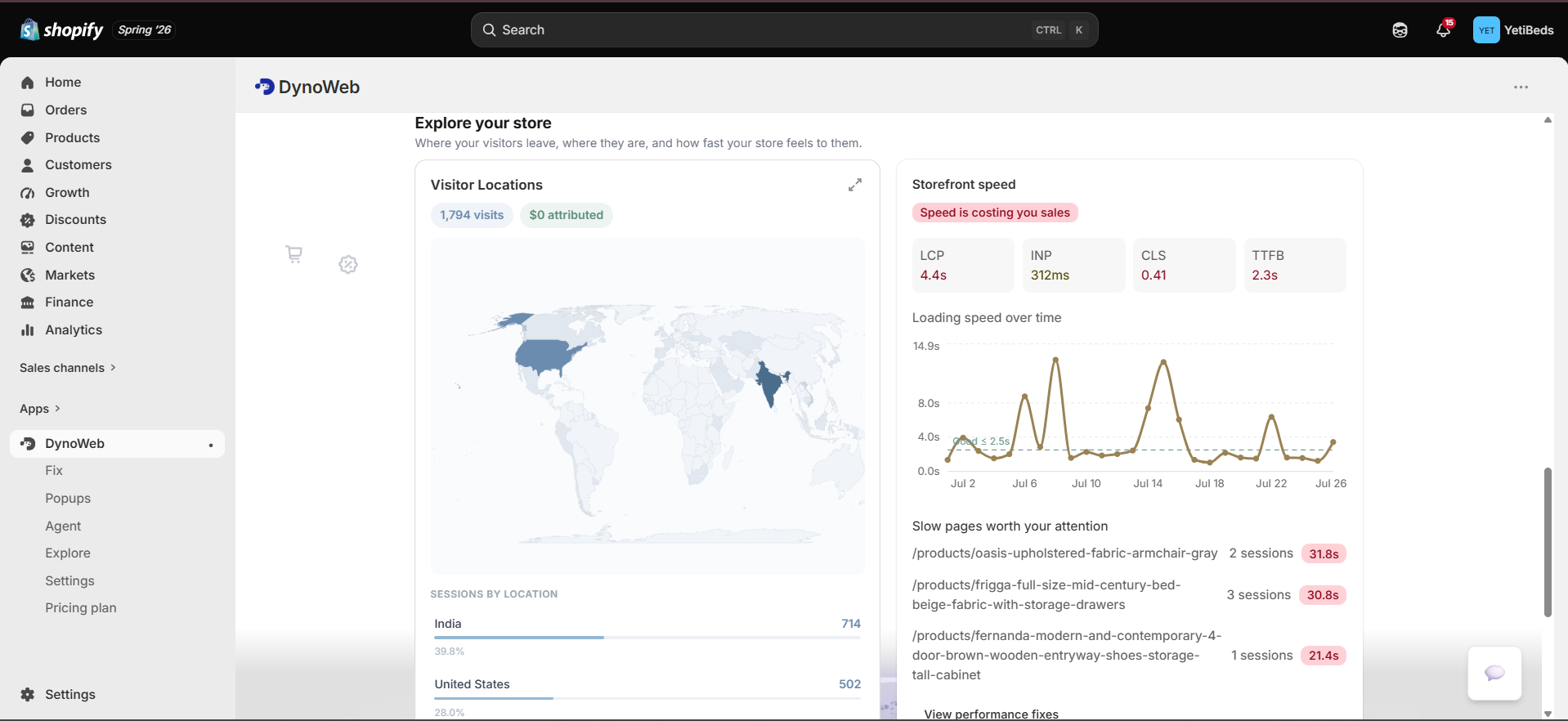Screen dimensions: 1568x721
Task: Click the Search input field
Action: (x=784, y=30)
